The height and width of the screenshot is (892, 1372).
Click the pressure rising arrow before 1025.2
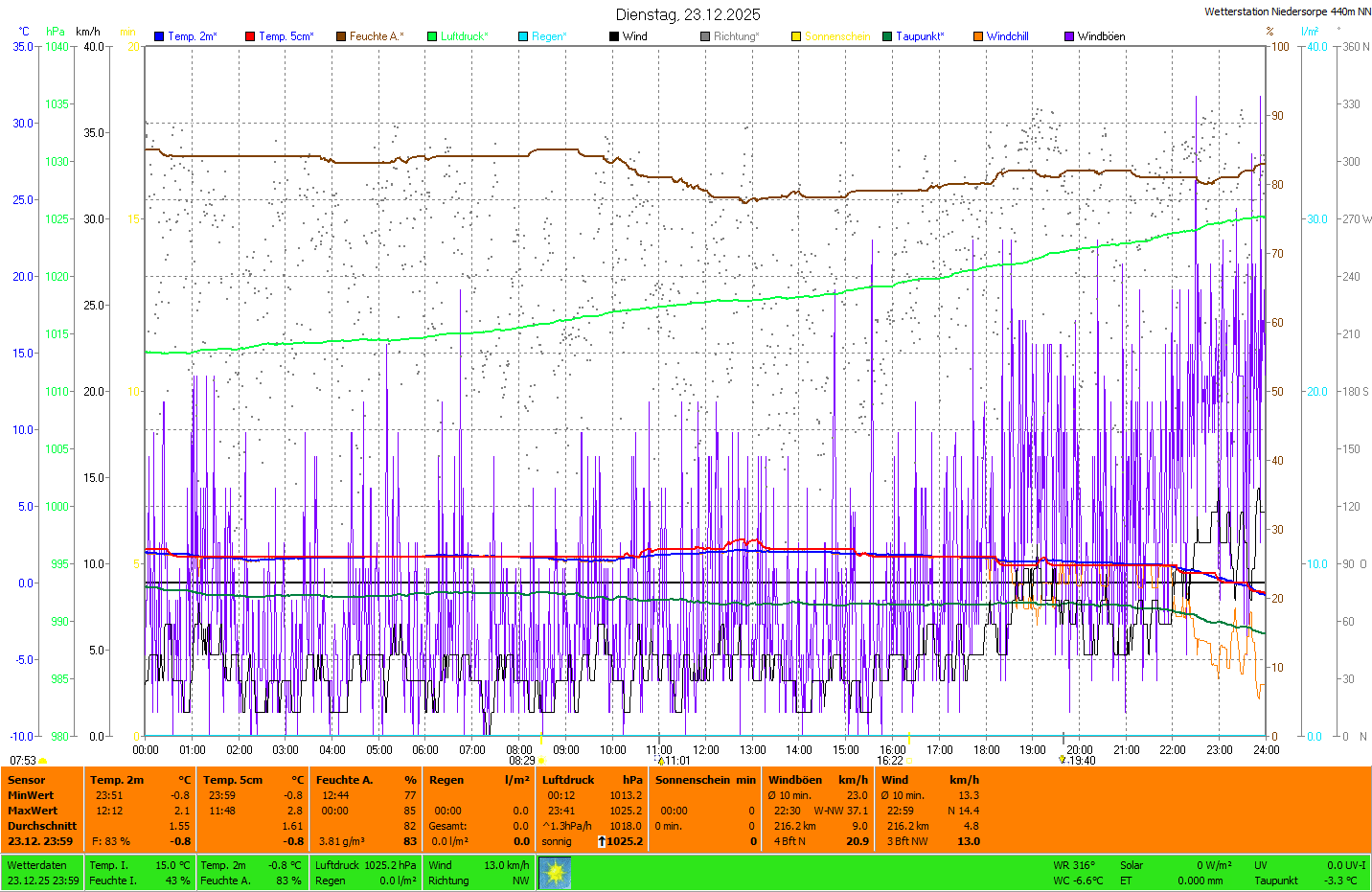pyautogui.click(x=602, y=841)
